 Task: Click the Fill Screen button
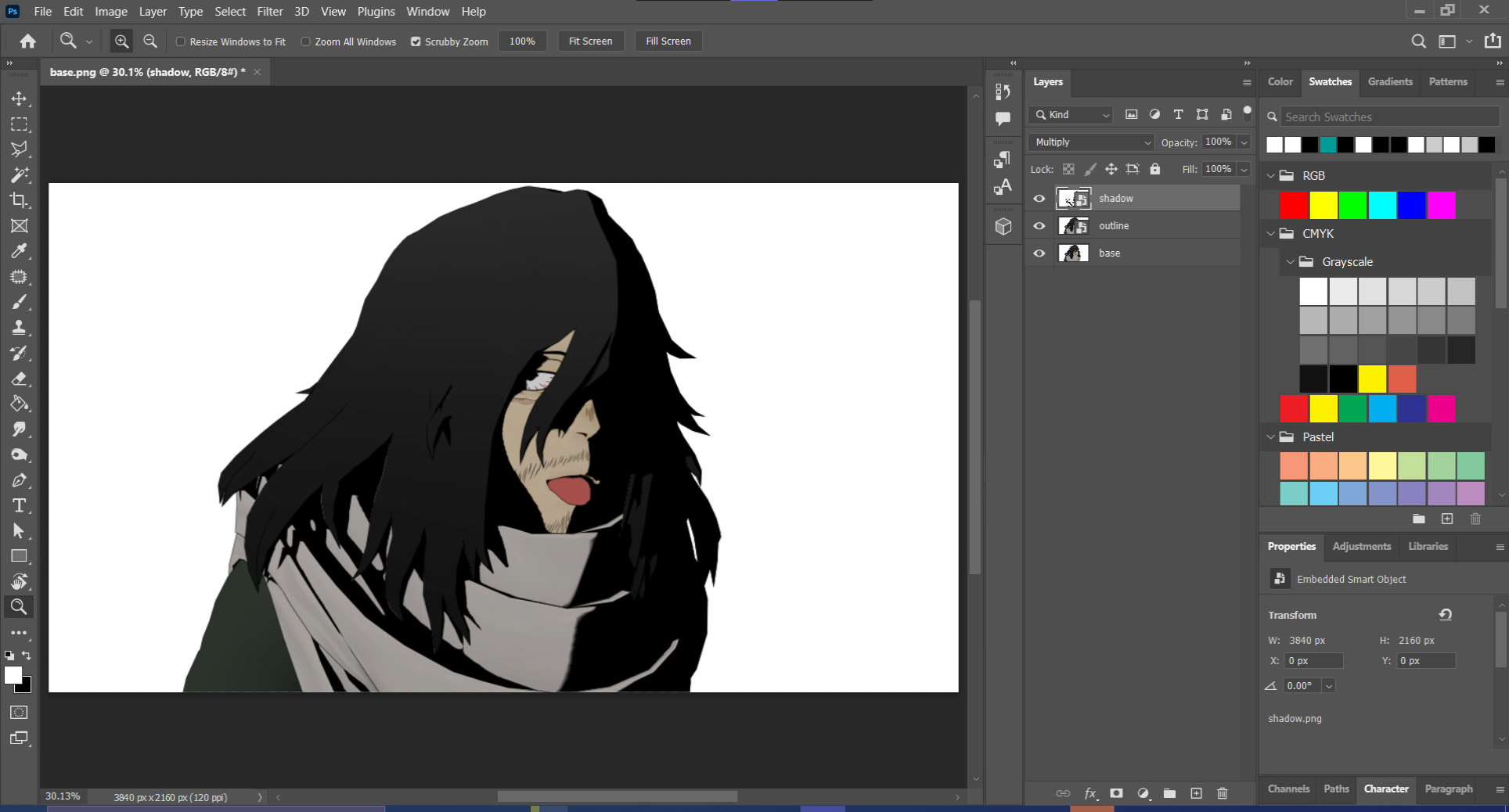coord(668,41)
